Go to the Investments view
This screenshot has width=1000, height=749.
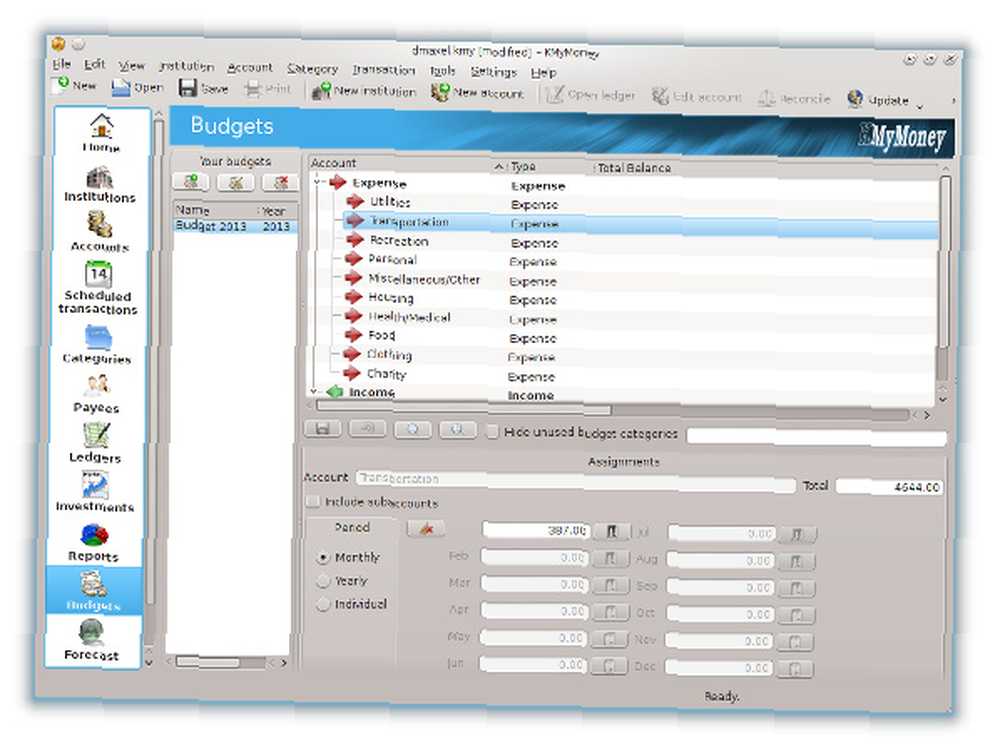click(94, 492)
